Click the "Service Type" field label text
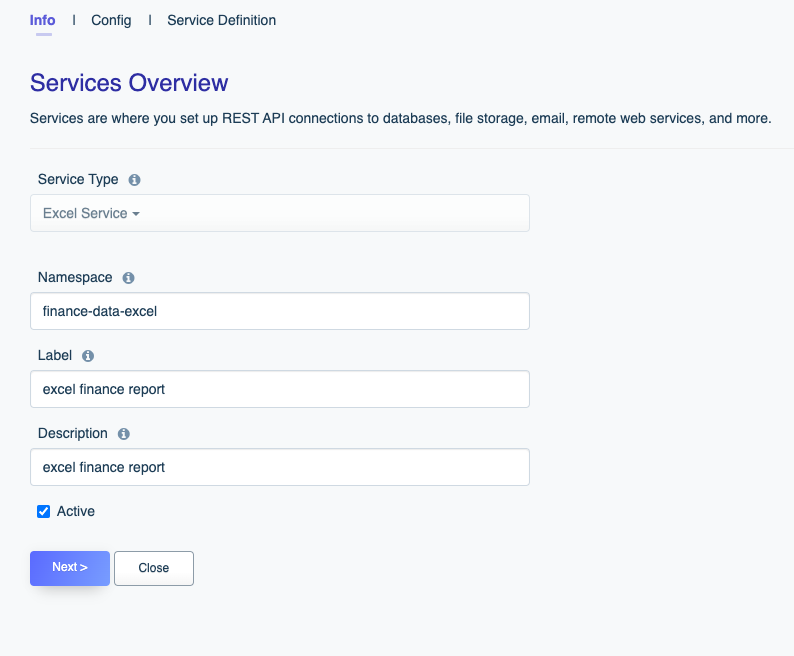Viewport: 794px width, 656px height. coord(78,180)
